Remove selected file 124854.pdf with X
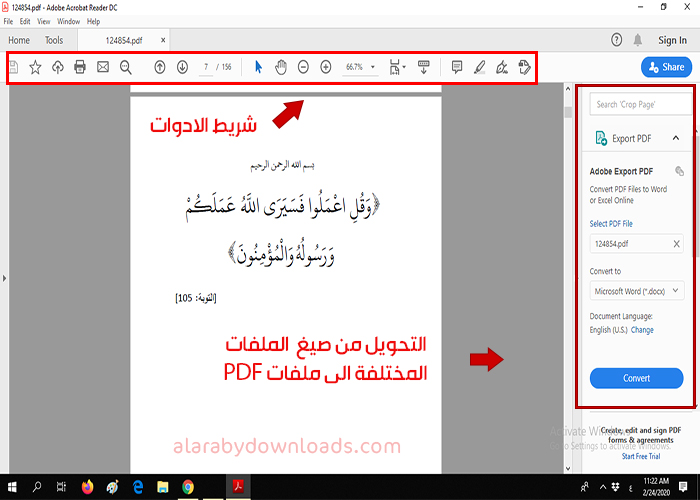700x500 pixels. pyautogui.click(x=676, y=244)
